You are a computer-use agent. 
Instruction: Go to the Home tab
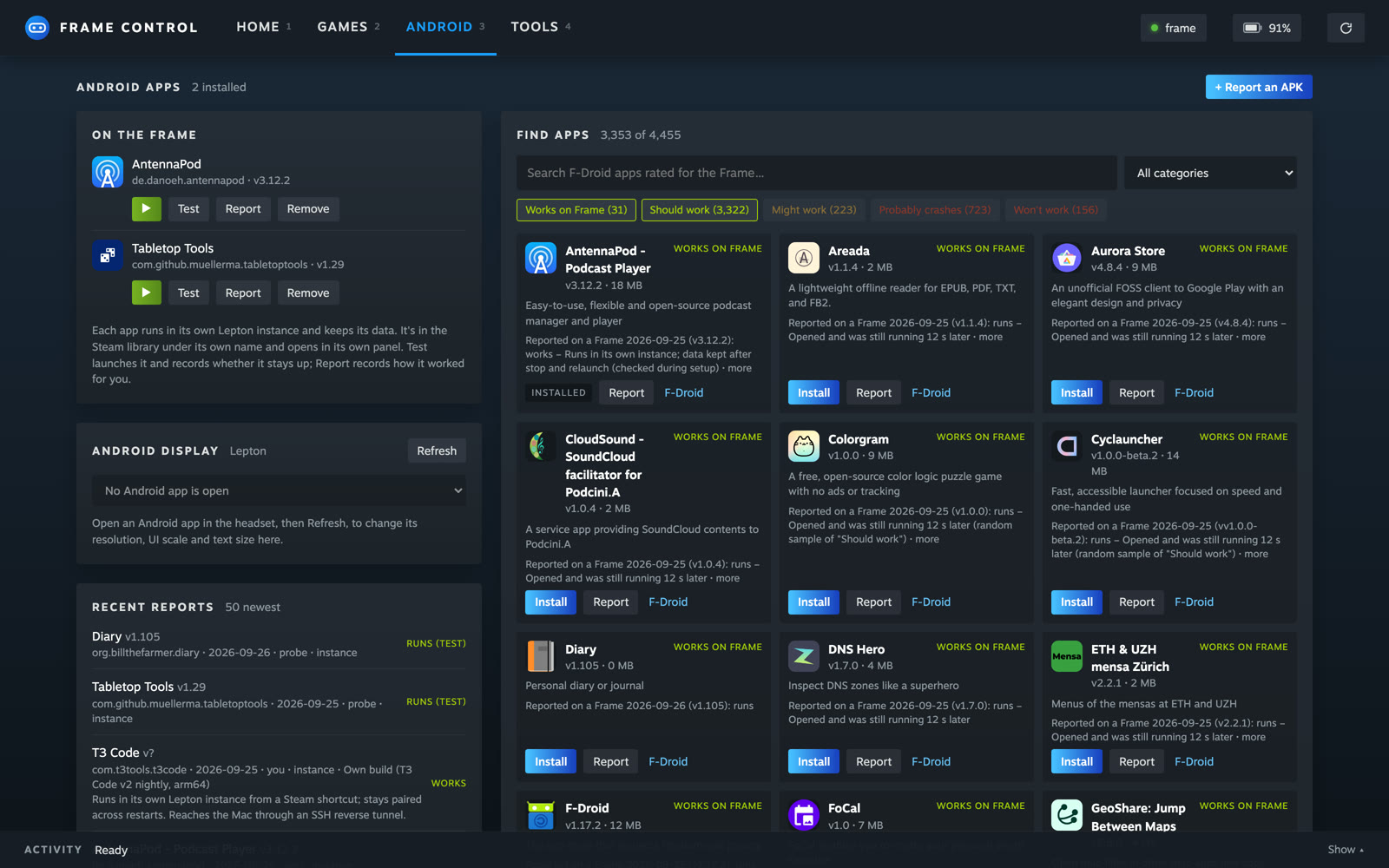(x=264, y=27)
